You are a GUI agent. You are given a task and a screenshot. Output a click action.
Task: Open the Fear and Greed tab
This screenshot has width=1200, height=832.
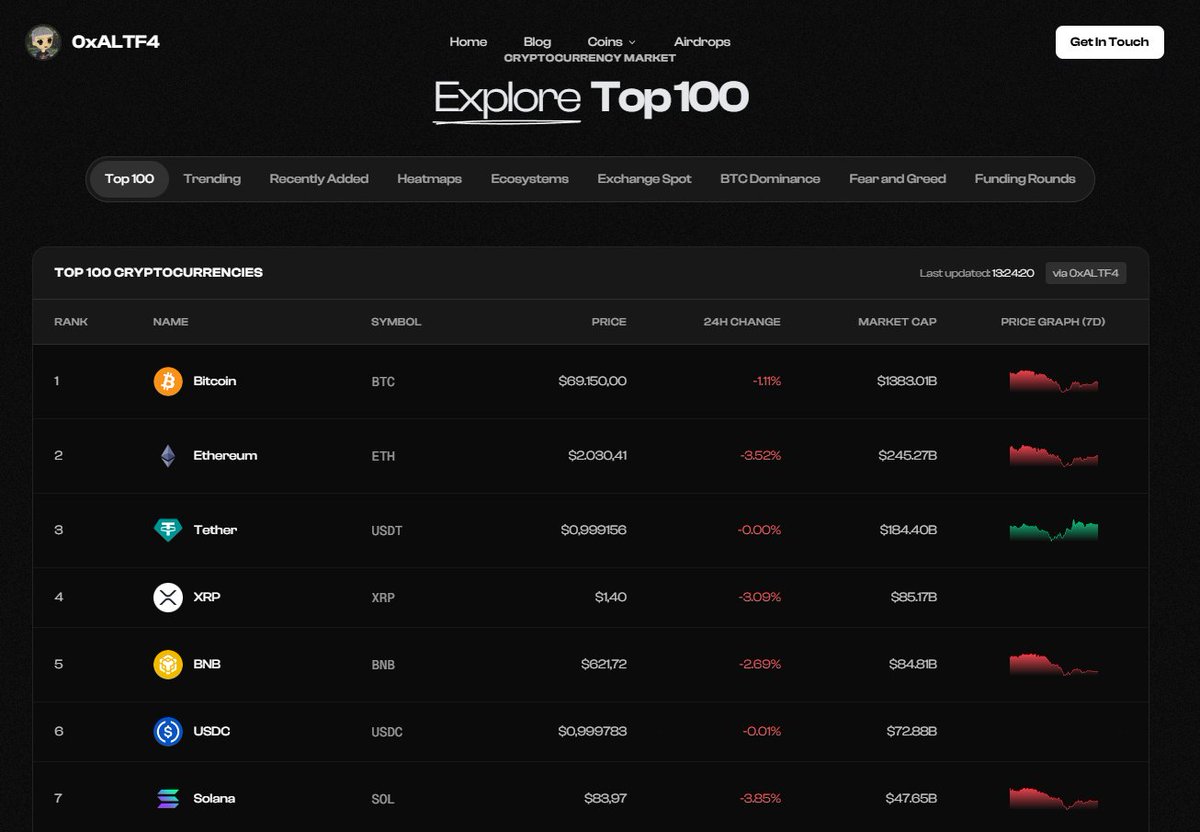tap(897, 179)
